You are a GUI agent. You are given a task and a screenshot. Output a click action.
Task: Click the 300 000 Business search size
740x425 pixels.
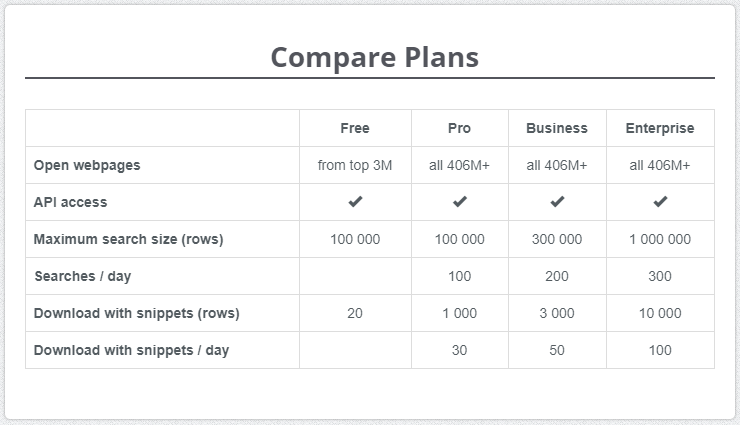557,239
